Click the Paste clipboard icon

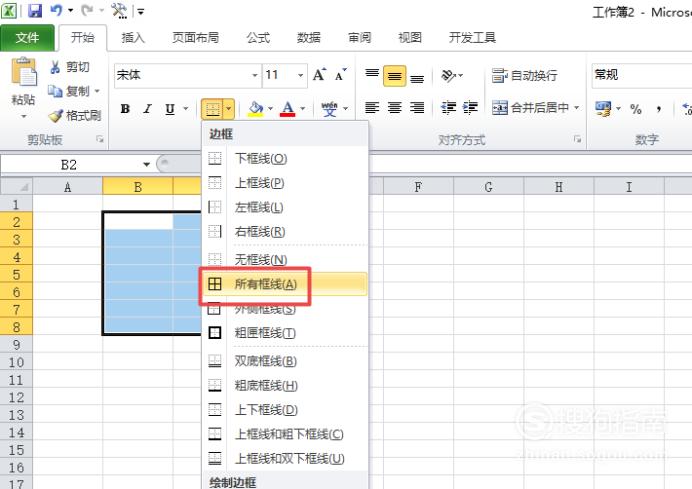[x=24, y=73]
